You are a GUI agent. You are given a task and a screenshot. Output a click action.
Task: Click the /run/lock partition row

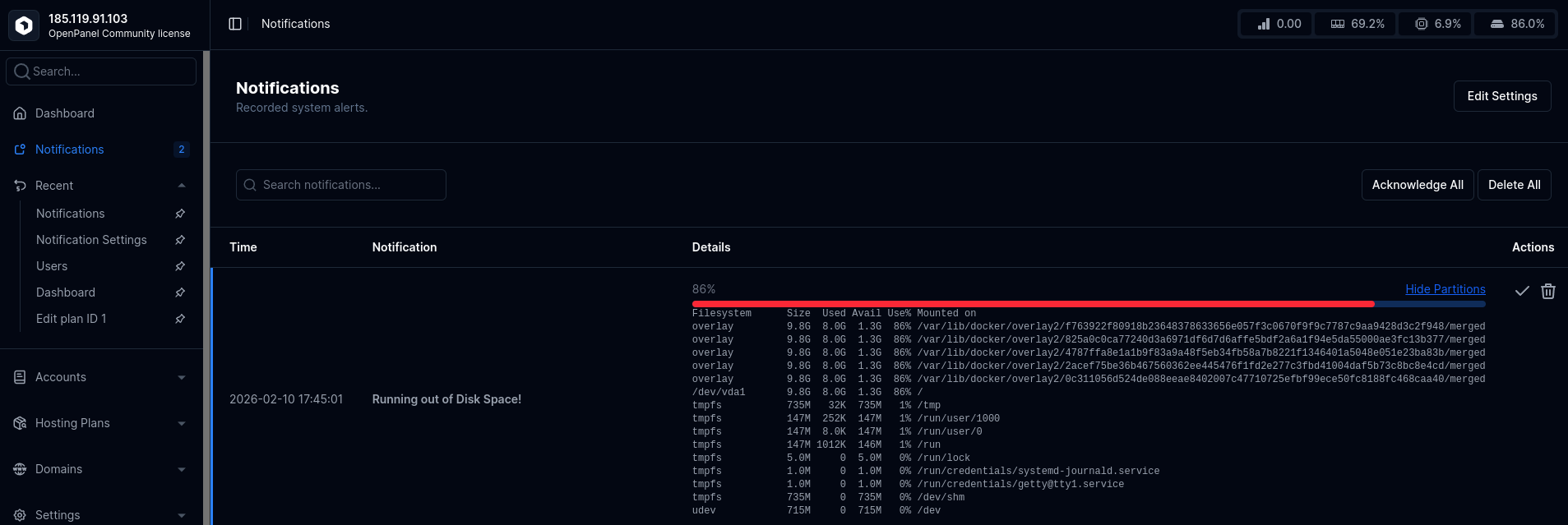click(831, 458)
